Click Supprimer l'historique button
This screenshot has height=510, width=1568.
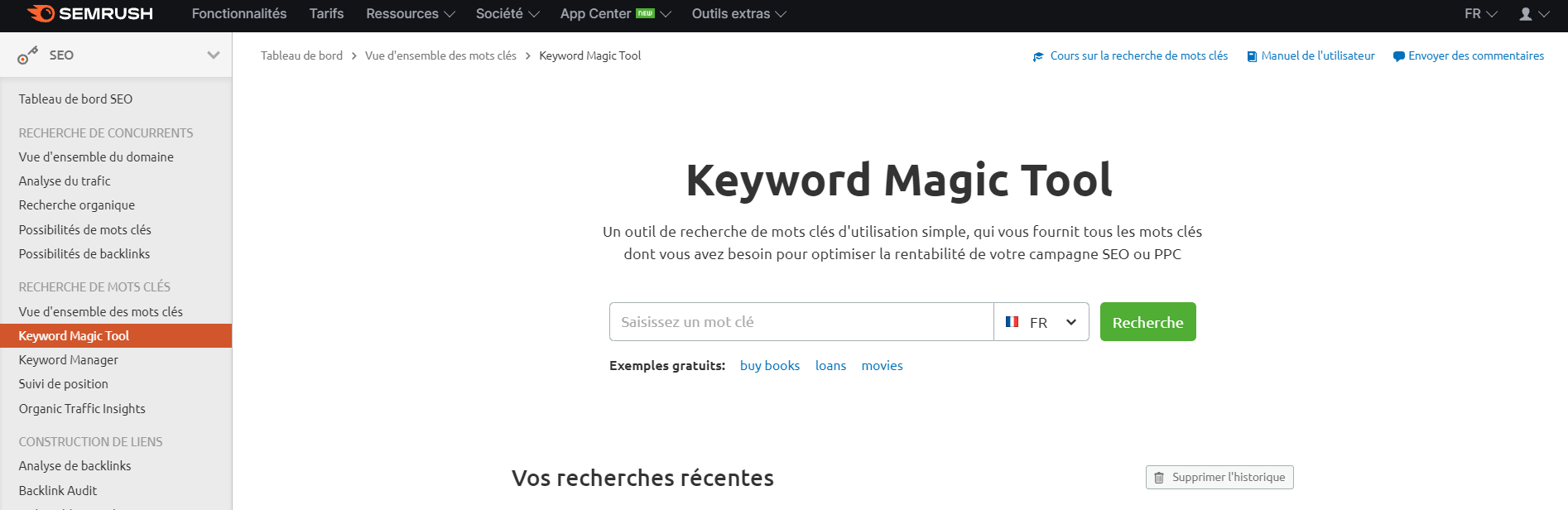(1219, 478)
